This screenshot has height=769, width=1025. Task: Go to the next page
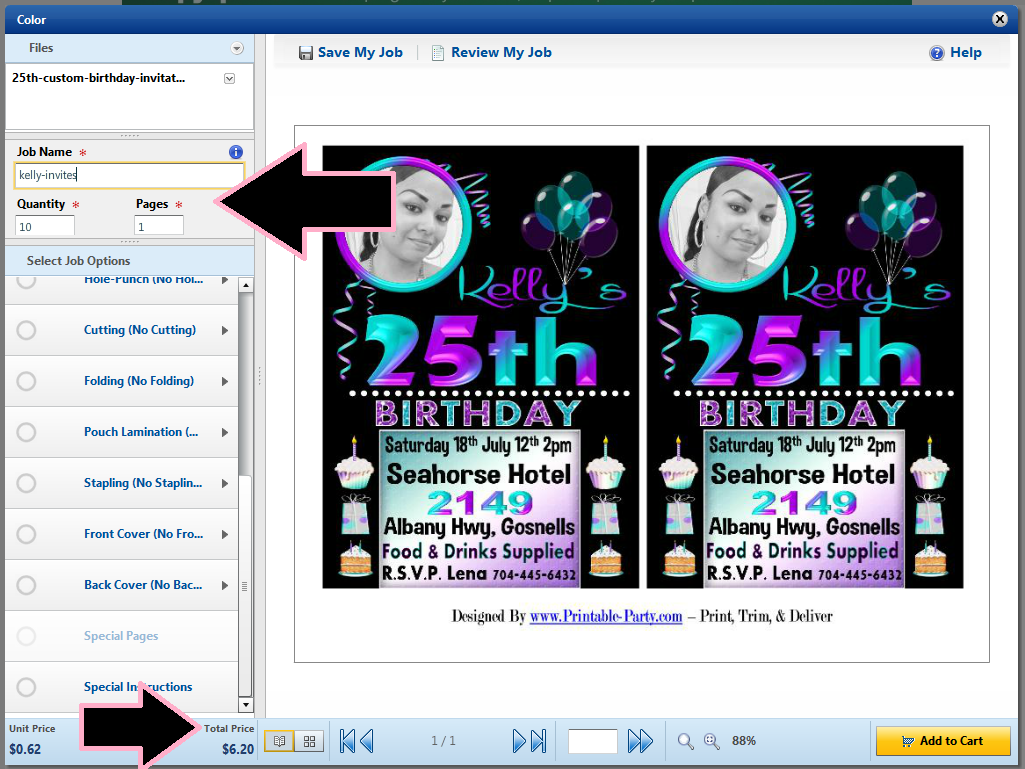pyautogui.click(x=520, y=741)
